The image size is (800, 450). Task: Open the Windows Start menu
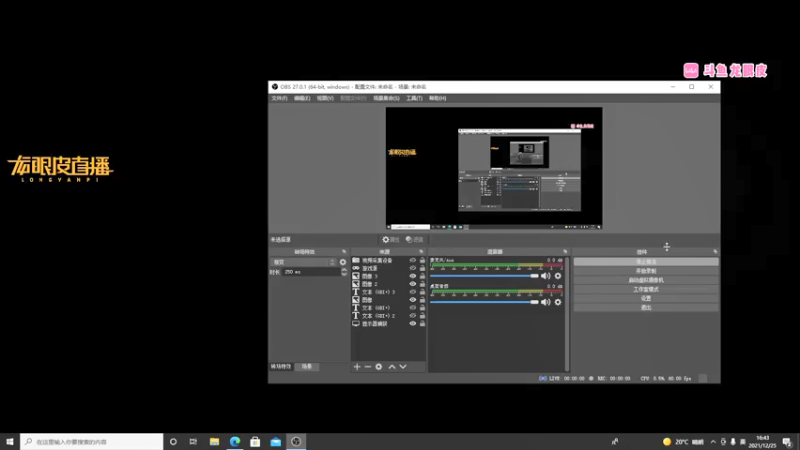tap(10, 442)
